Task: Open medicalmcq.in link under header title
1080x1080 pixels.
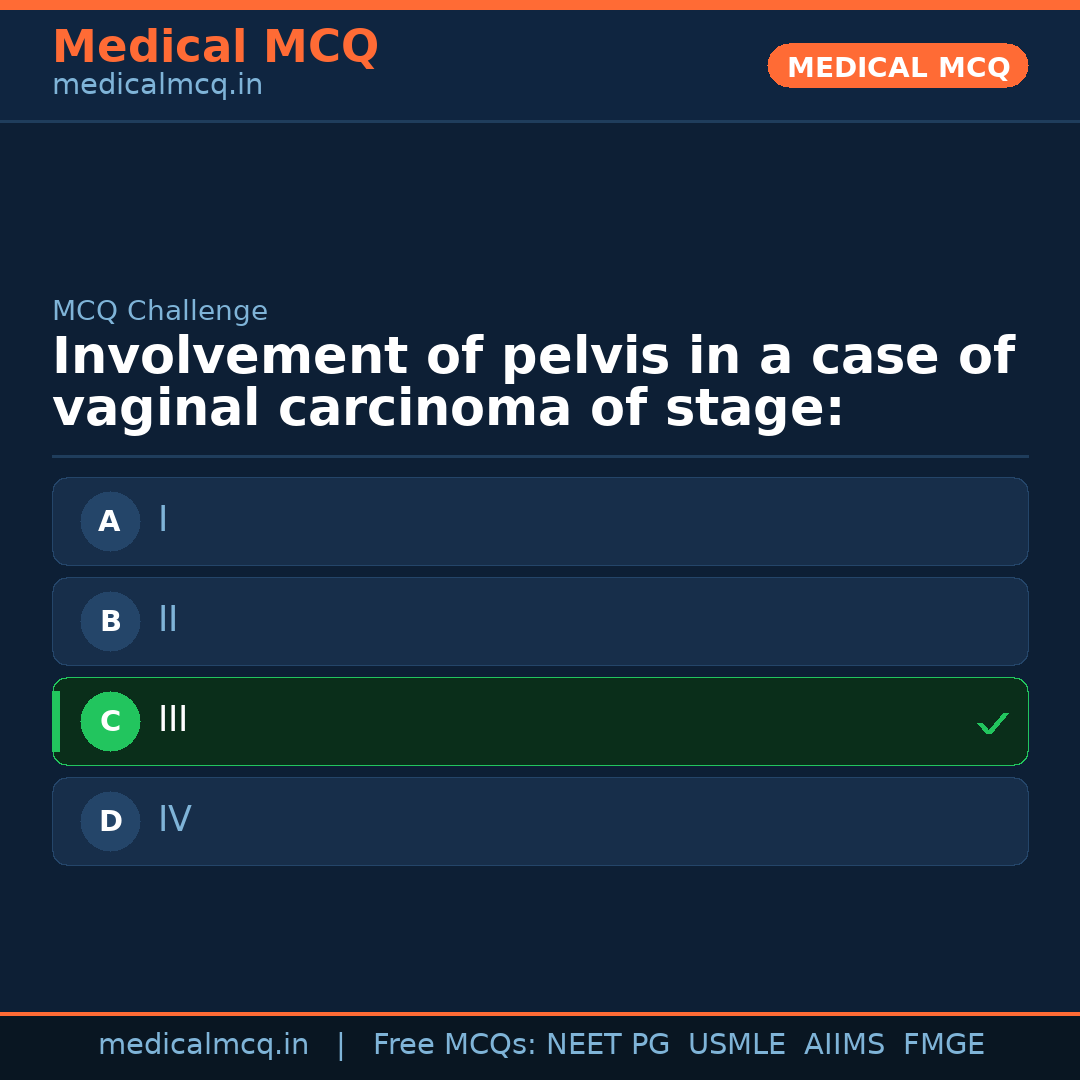Action: click(157, 86)
